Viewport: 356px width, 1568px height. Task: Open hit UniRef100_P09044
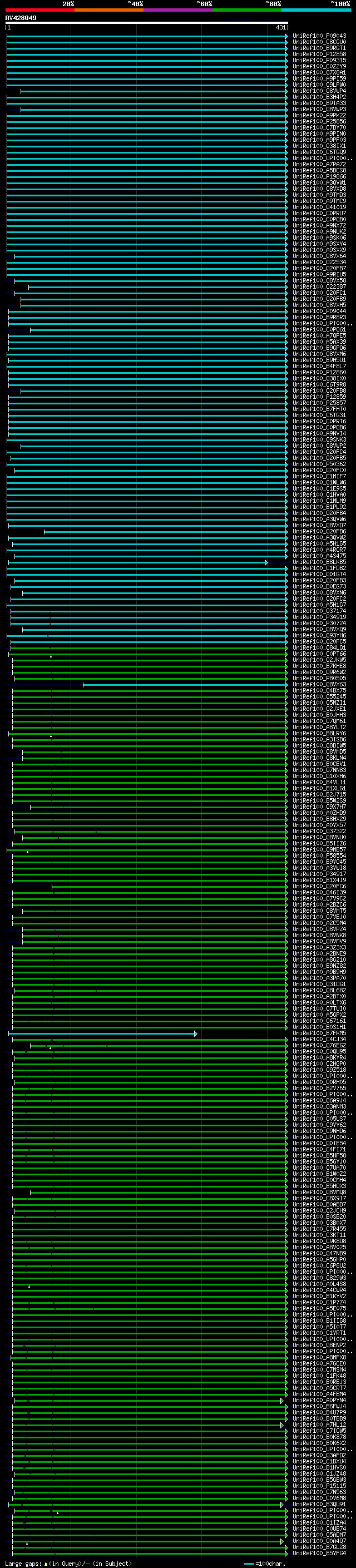click(319, 311)
